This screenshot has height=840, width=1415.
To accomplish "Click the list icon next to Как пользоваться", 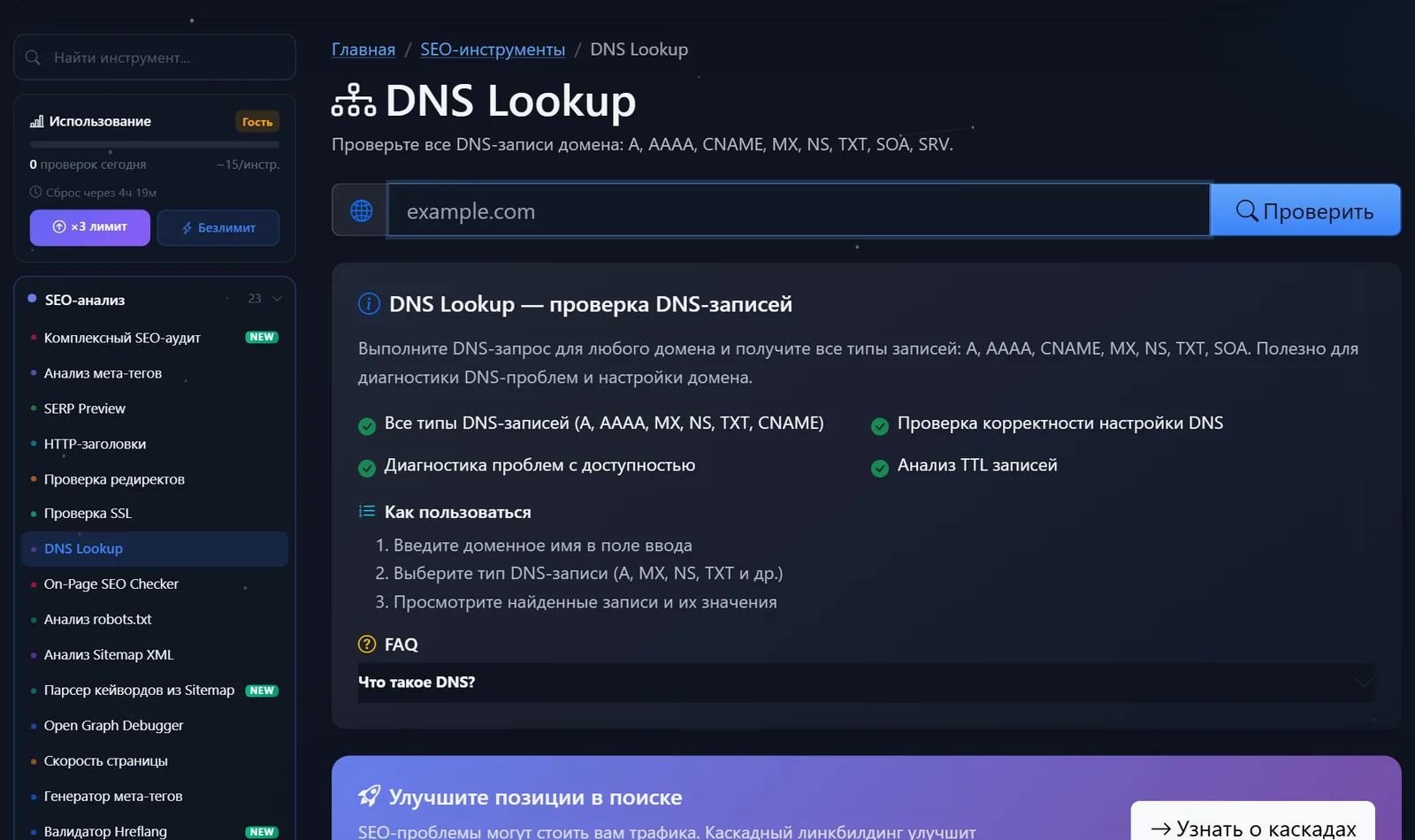I will click(x=367, y=511).
